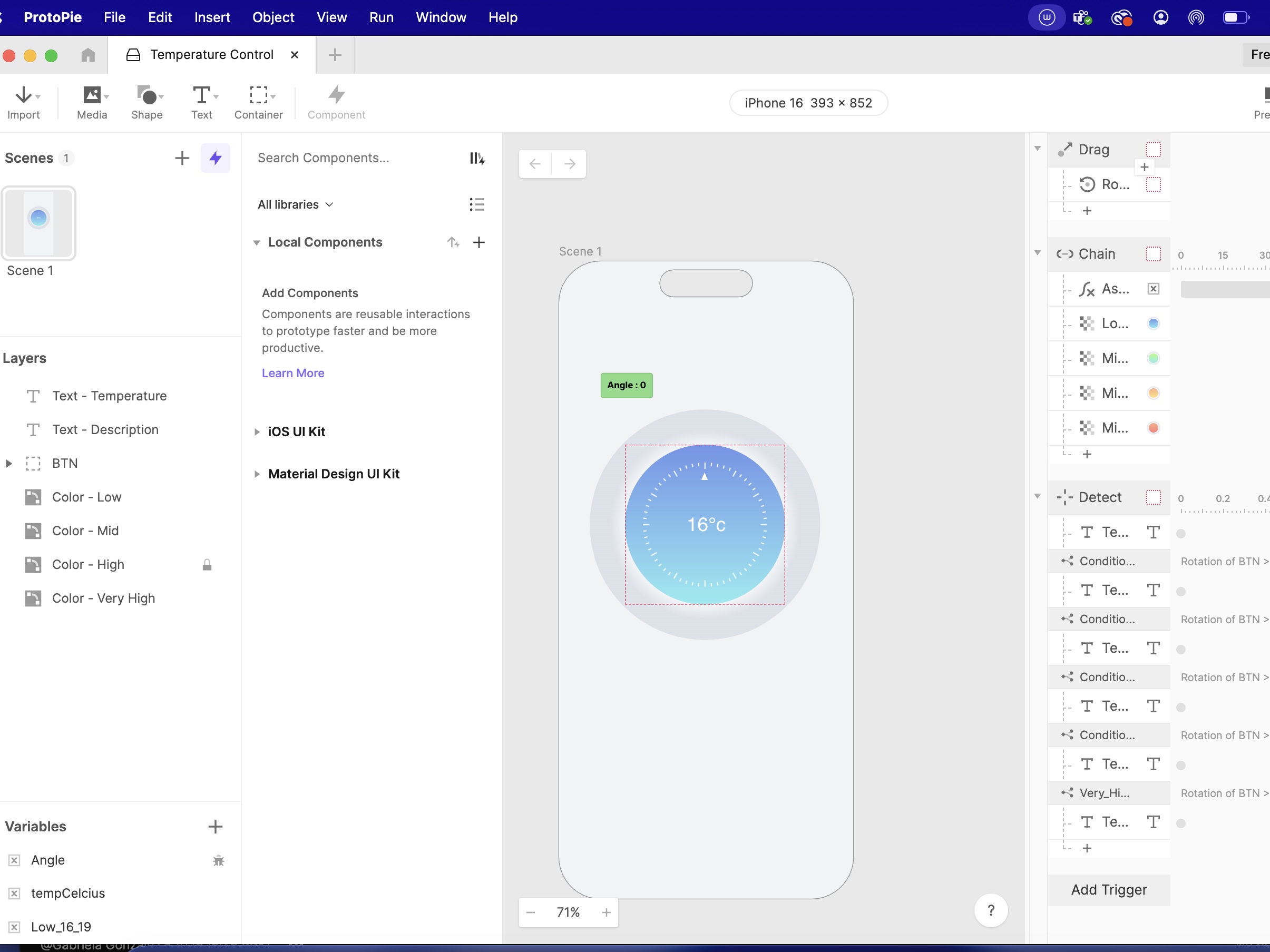The width and height of the screenshot is (1270, 952).
Task: Click the lightning quick-interaction icon beside Scenes
Action: pyautogui.click(x=216, y=158)
